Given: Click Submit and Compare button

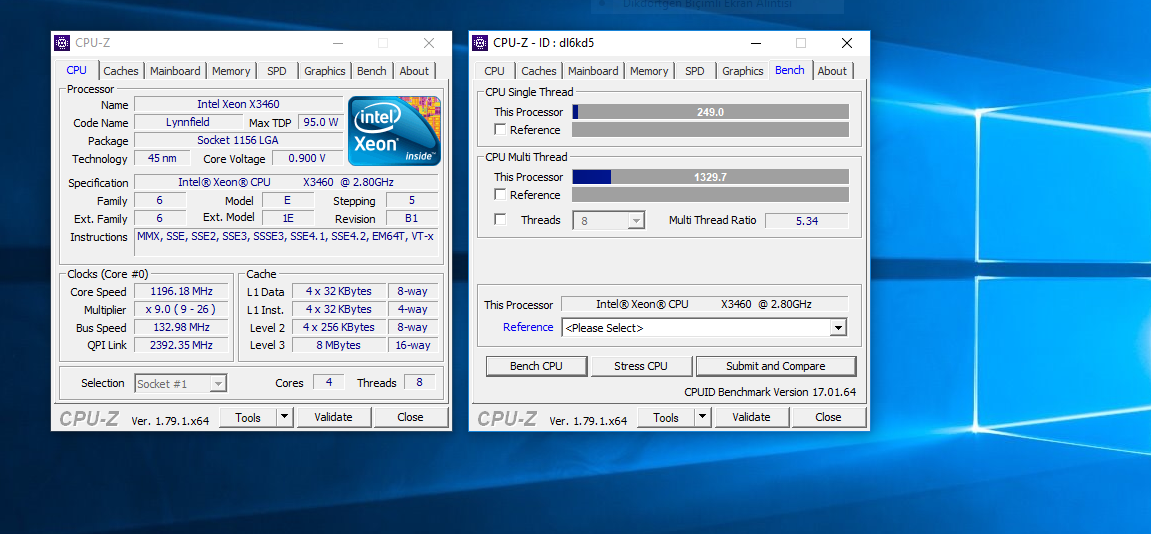Looking at the screenshot, I should (x=776, y=366).
